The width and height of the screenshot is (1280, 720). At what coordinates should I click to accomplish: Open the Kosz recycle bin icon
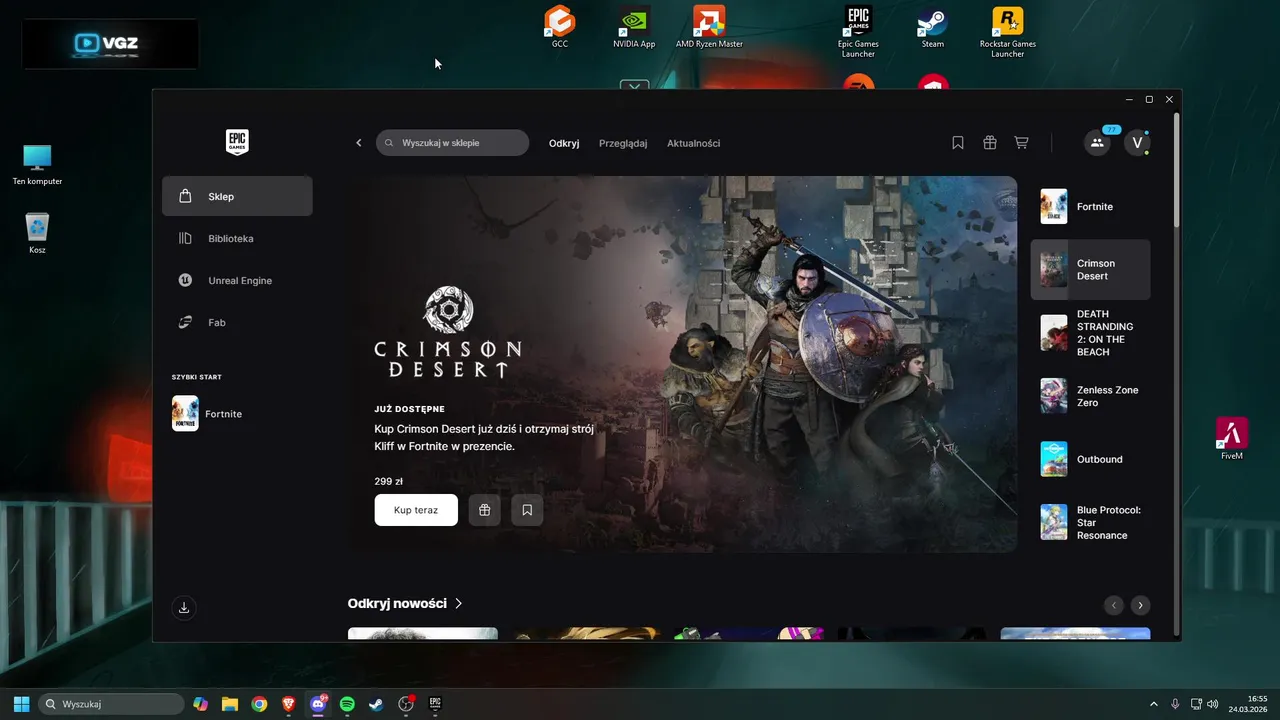pyautogui.click(x=37, y=233)
